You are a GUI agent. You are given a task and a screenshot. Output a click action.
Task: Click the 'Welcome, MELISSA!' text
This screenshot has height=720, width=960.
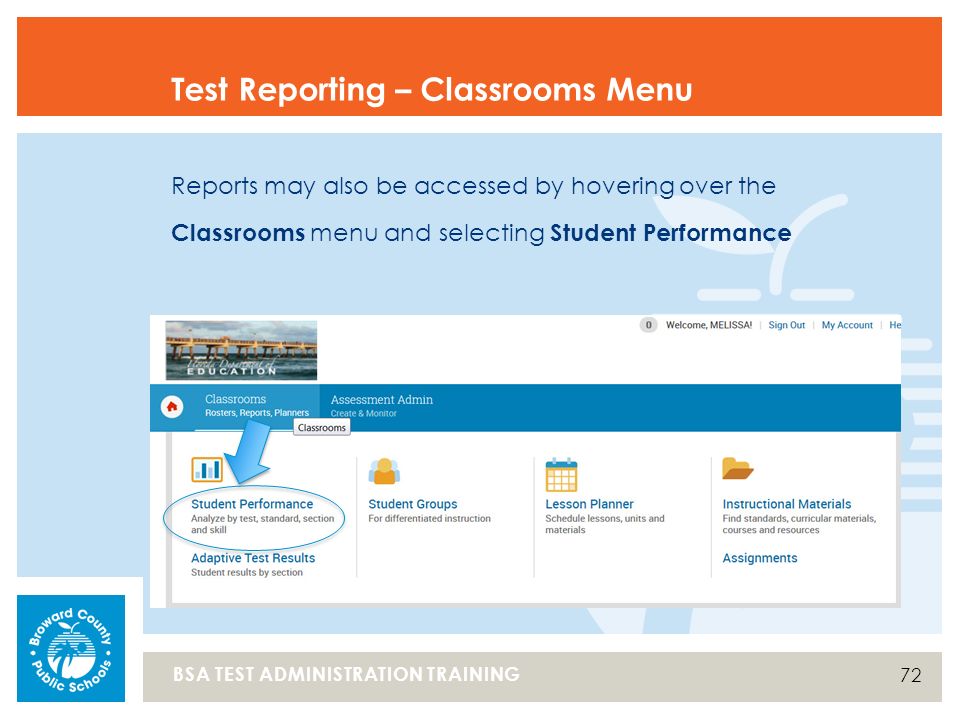point(709,325)
